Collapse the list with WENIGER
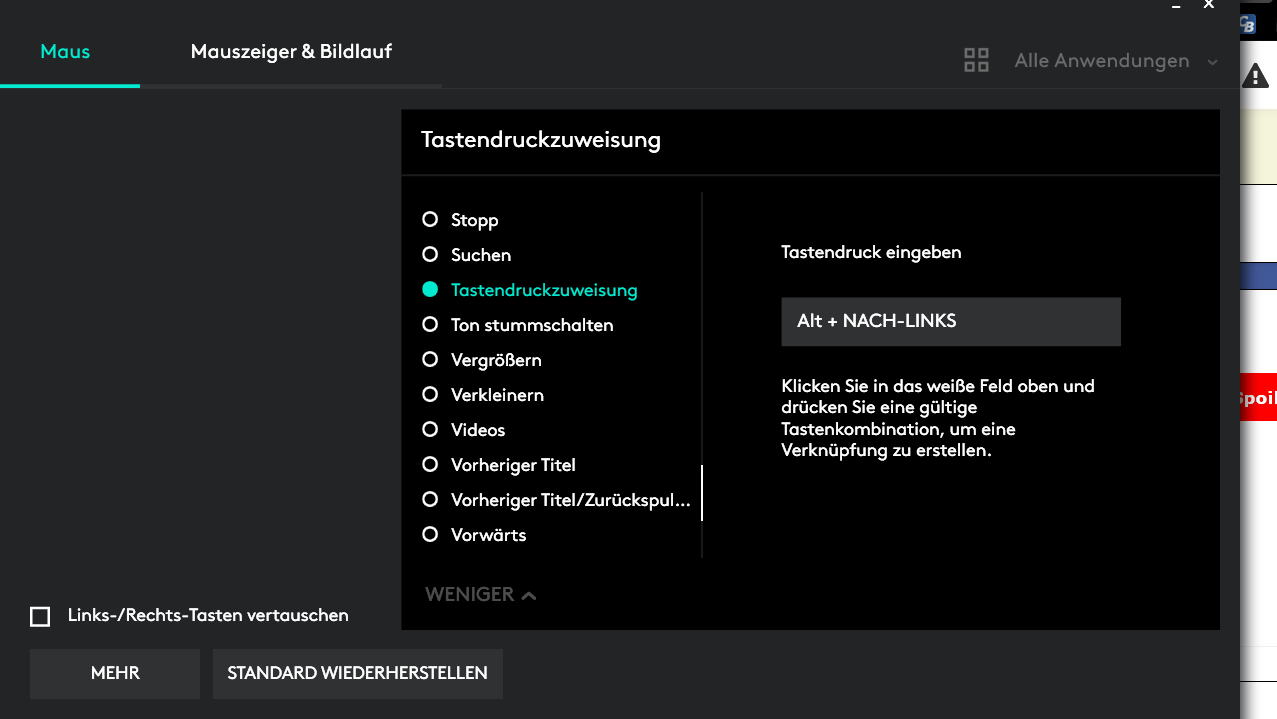 (x=481, y=595)
